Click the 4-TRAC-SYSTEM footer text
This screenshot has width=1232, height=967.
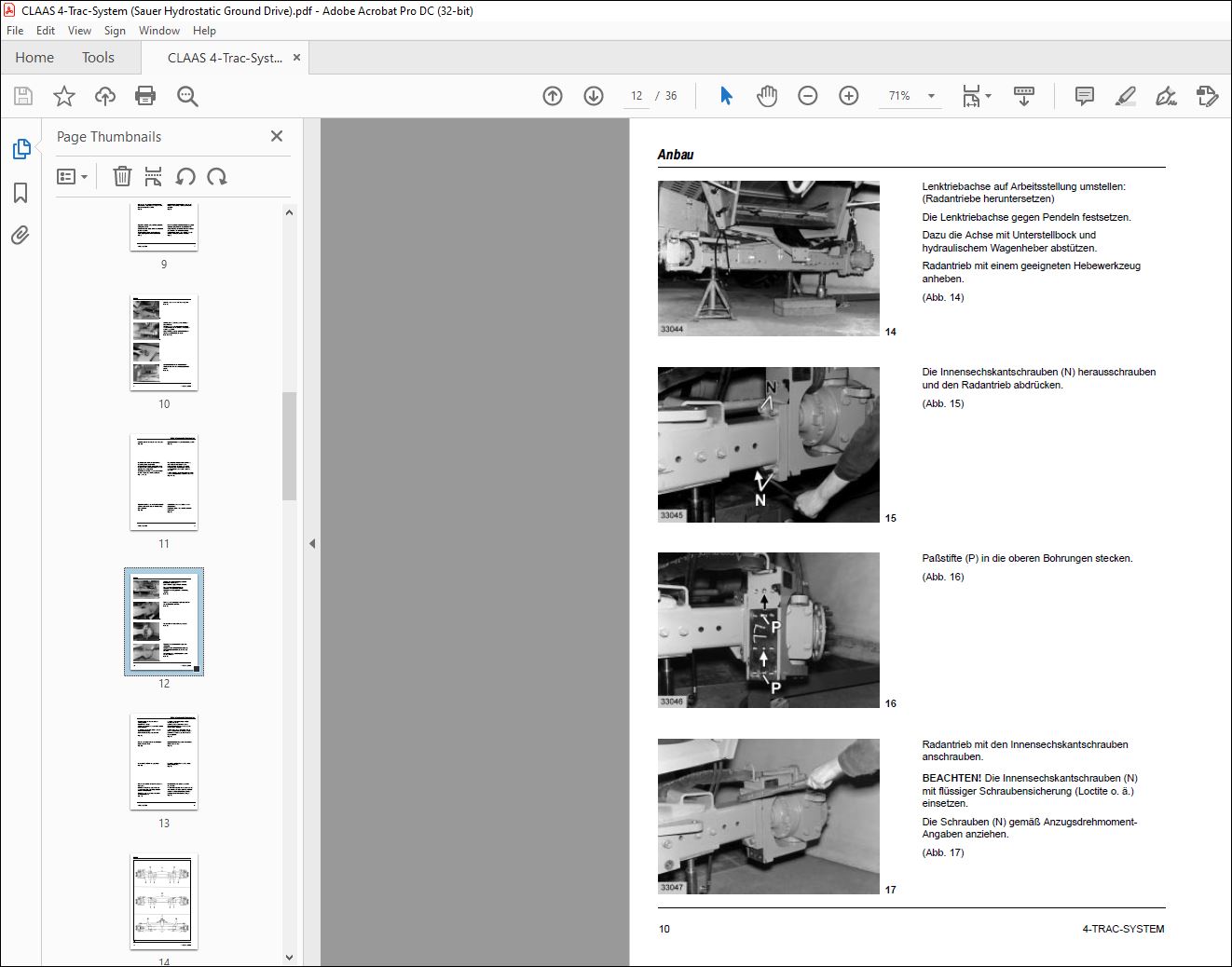(1123, 929)
